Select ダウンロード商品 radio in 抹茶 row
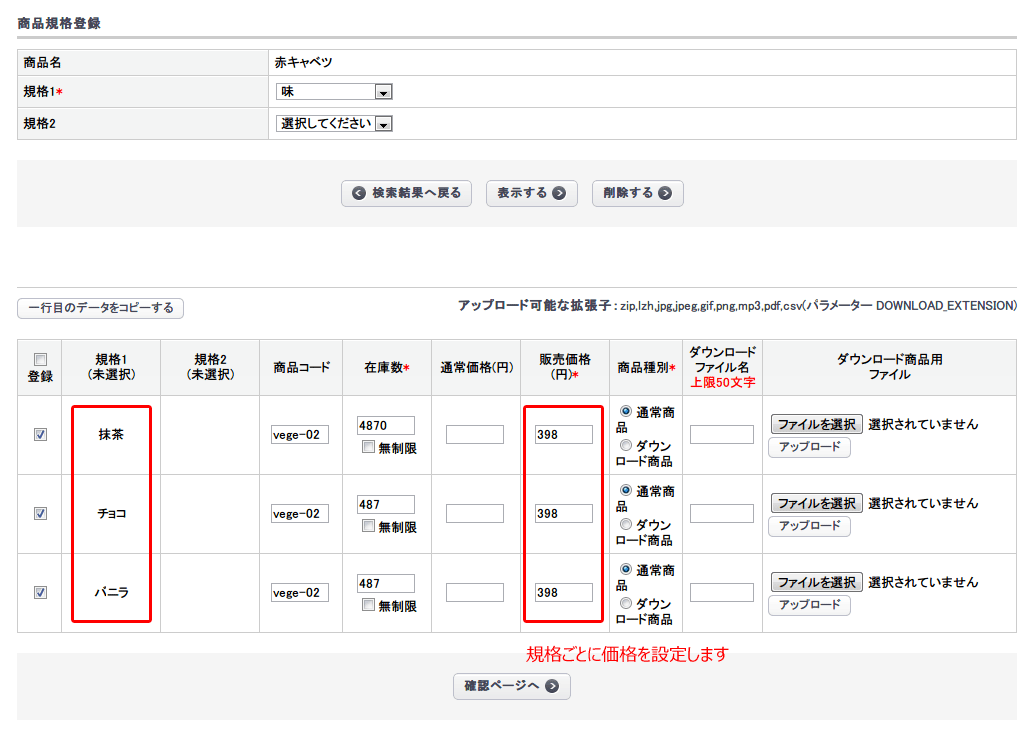The height and width of the screenshot is (743, 1035). (x=626, y=445)
